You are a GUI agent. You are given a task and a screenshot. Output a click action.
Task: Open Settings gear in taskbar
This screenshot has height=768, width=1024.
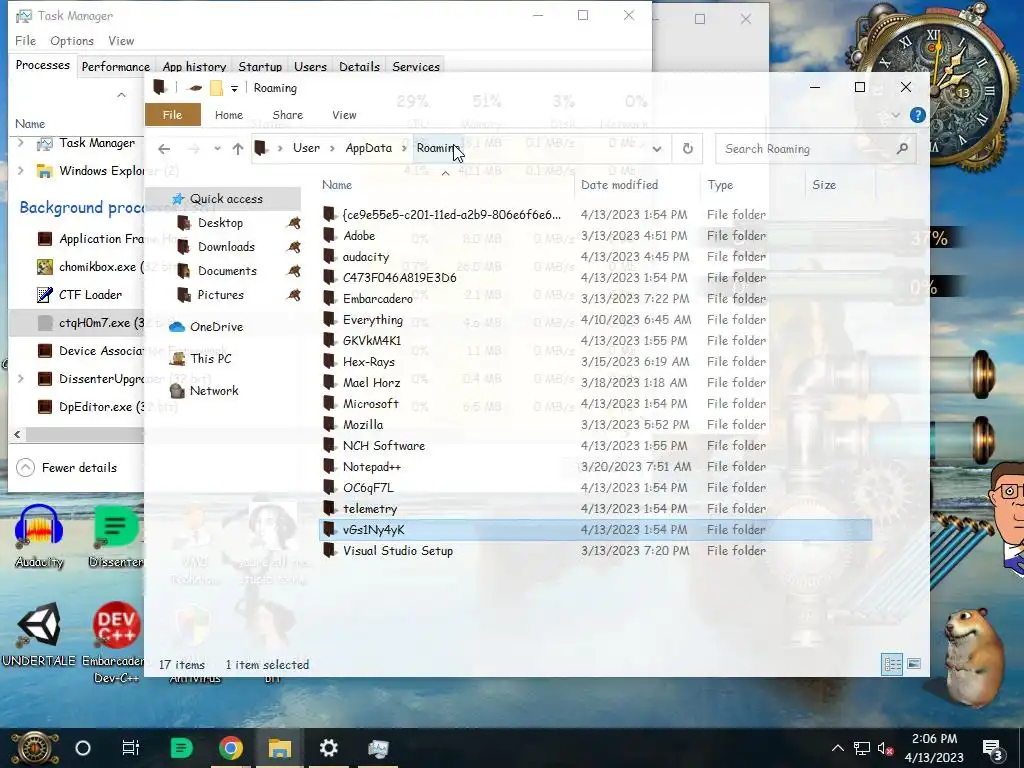pos(328,748)
